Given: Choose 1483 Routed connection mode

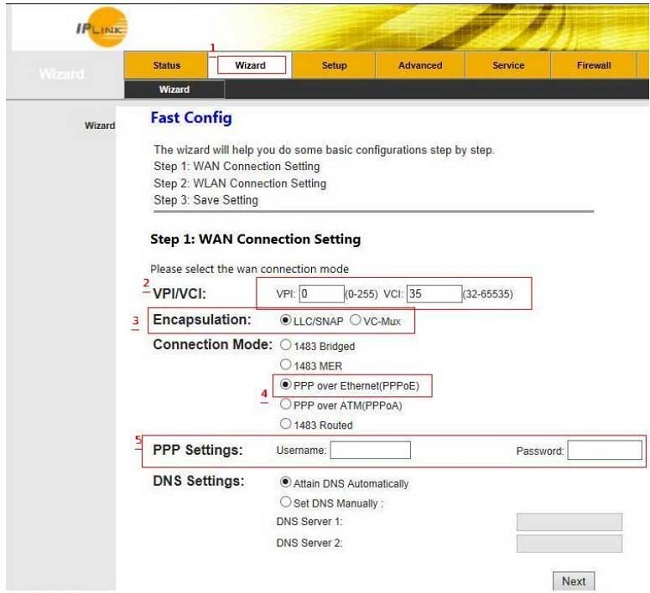Looking at the screenshot, I should click(x=287, y=425).
